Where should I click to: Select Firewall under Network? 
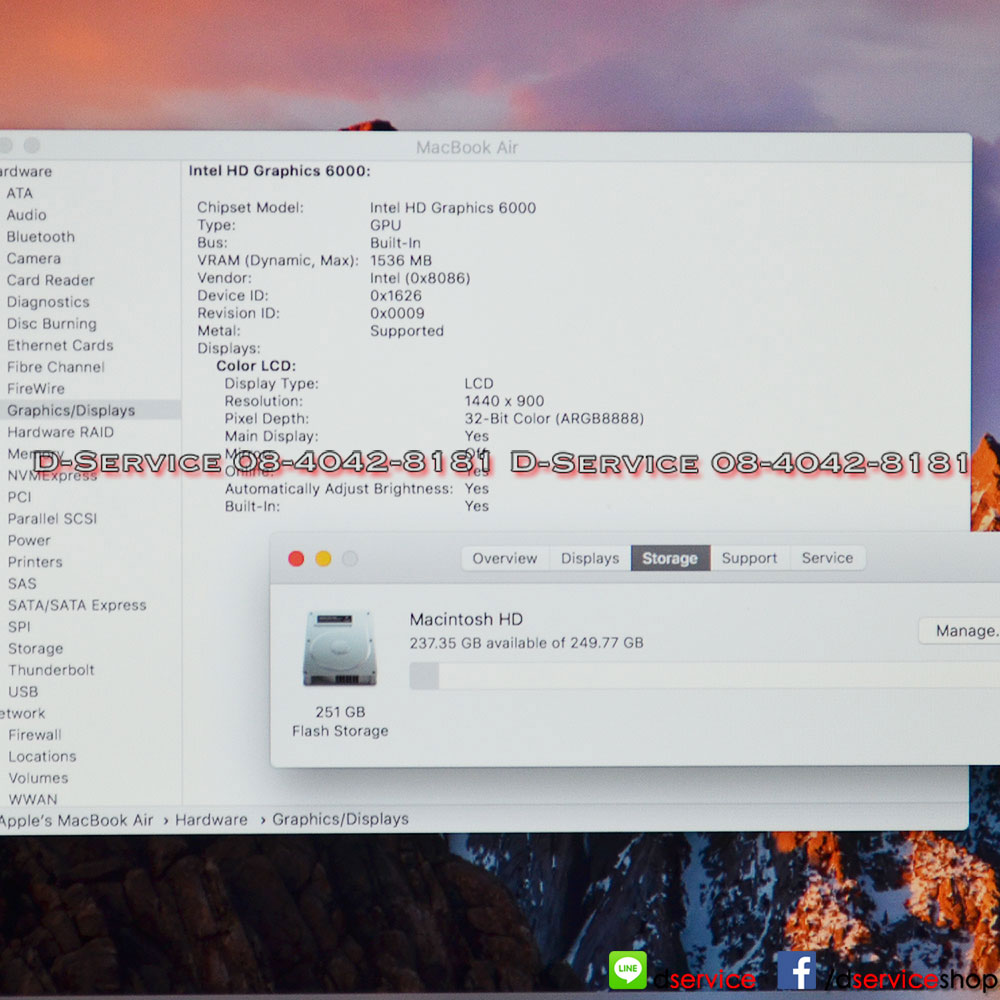point(35,735)
